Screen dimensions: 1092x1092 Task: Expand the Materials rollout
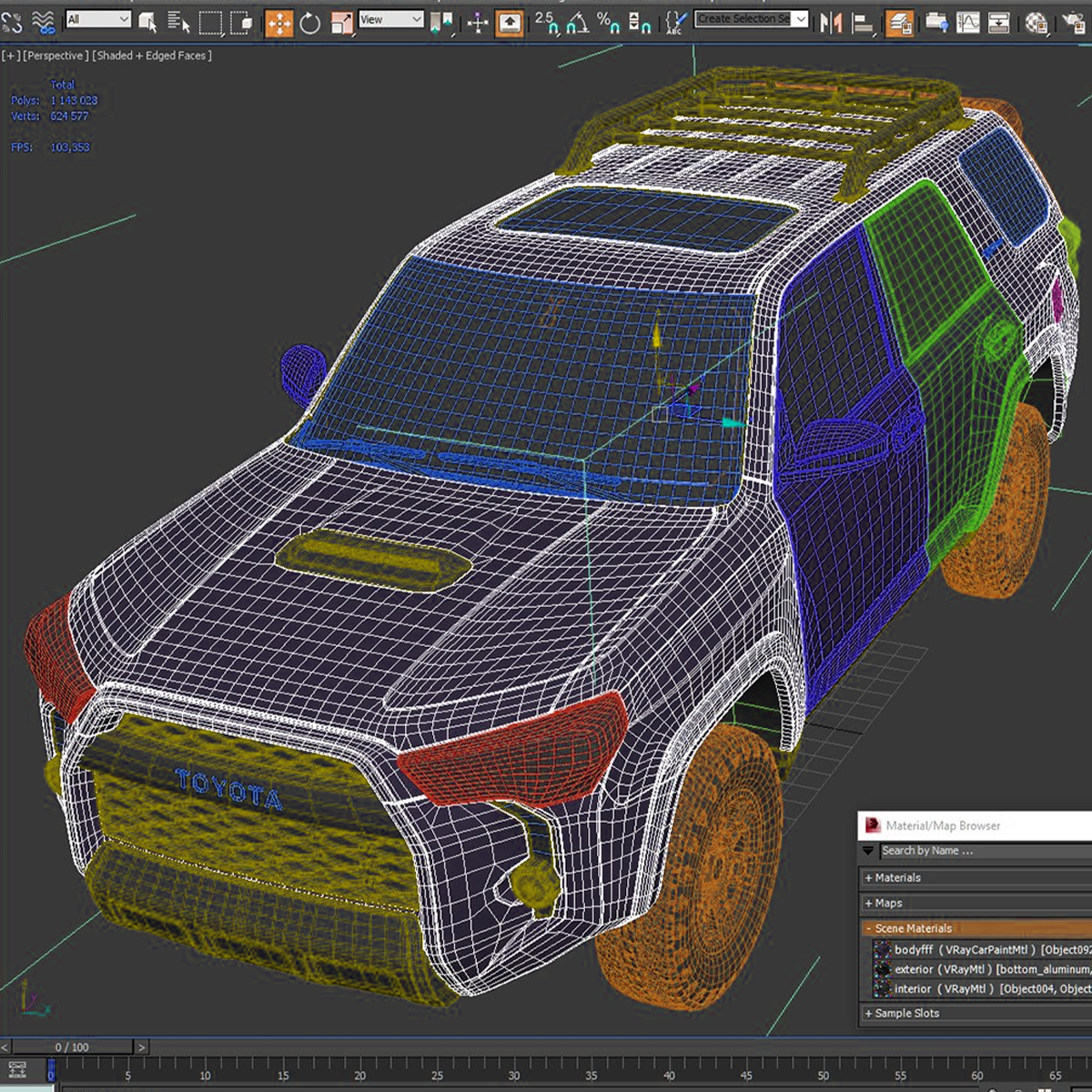pos(898,877)
